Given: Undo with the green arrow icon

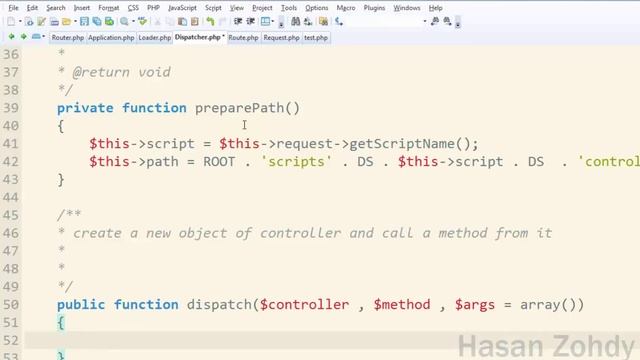Looking at the screenshot, I should coord(210,22).
